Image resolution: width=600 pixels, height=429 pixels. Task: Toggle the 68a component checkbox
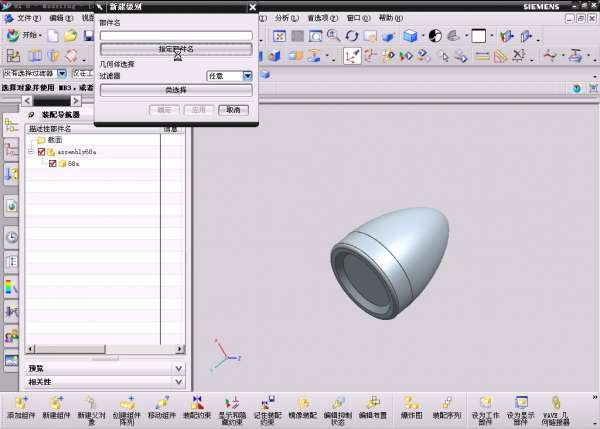(53, 163)
